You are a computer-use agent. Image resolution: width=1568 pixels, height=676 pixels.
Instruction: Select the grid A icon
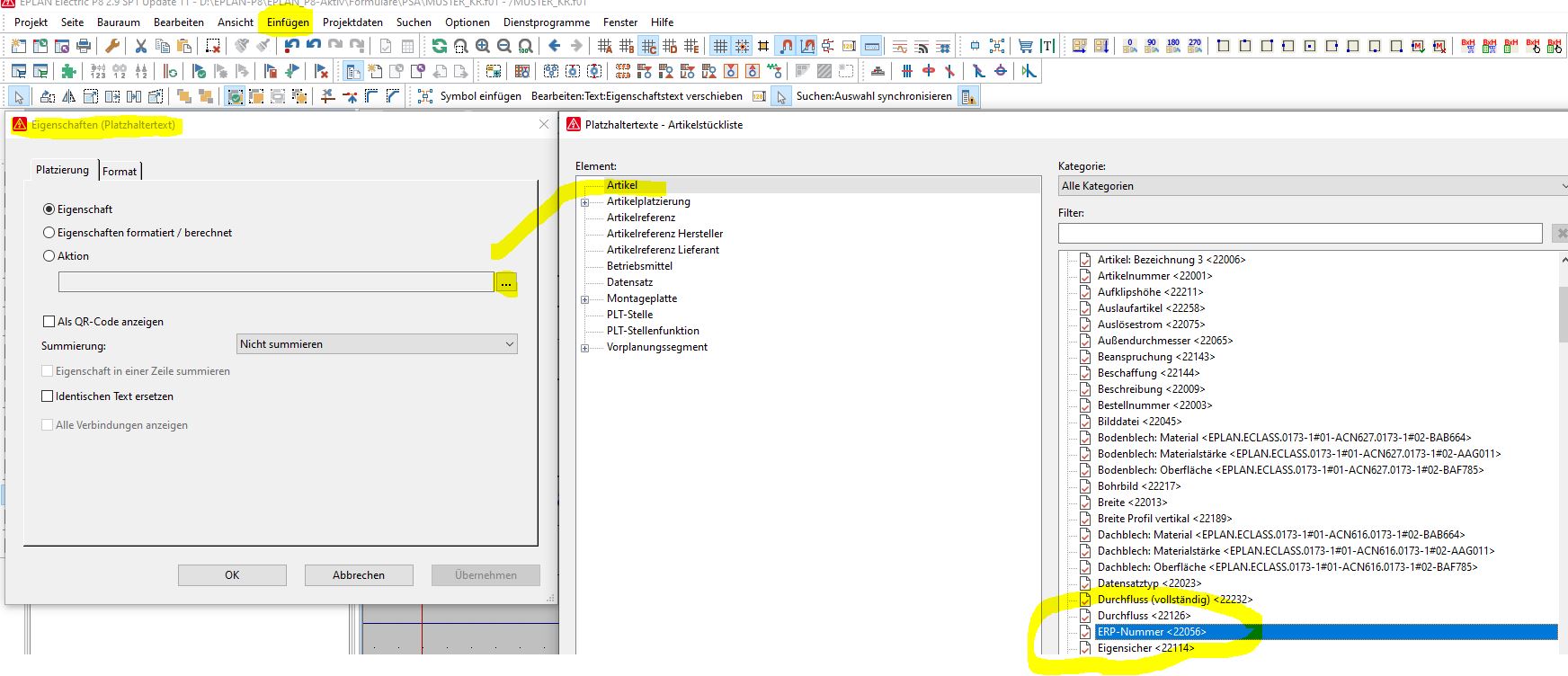pyautogui.click(x=605, y=46)
